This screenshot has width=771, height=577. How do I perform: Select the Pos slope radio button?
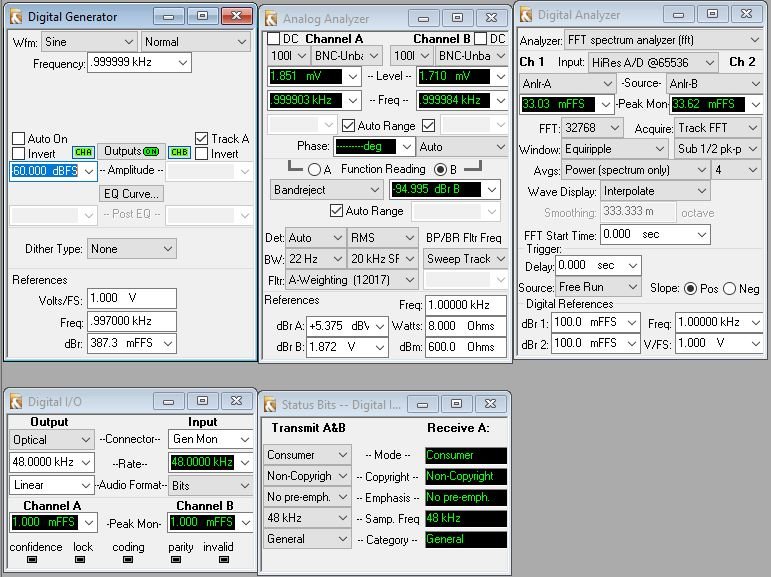pos(691,289)
